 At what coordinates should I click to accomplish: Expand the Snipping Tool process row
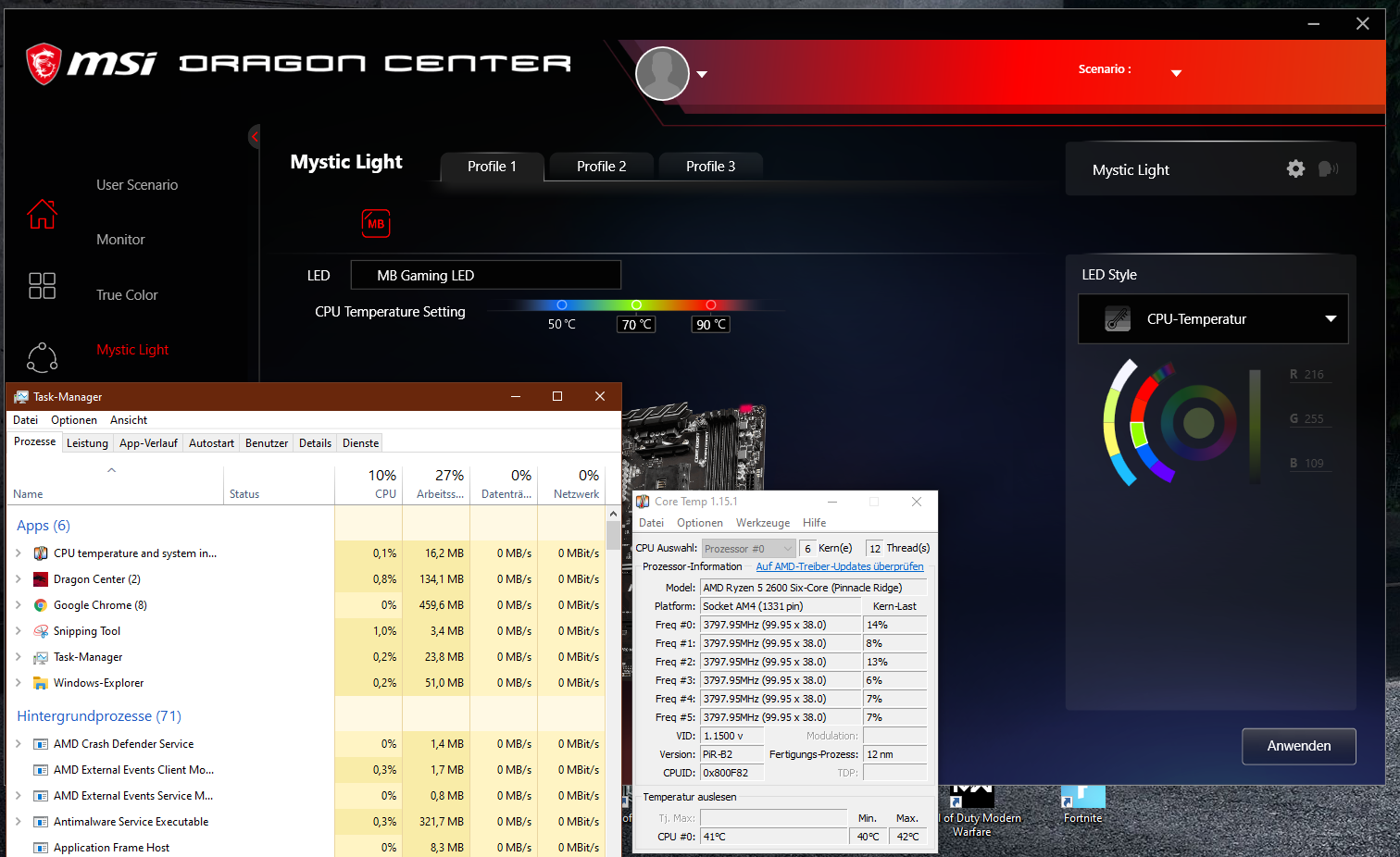[x=19, y=631]
